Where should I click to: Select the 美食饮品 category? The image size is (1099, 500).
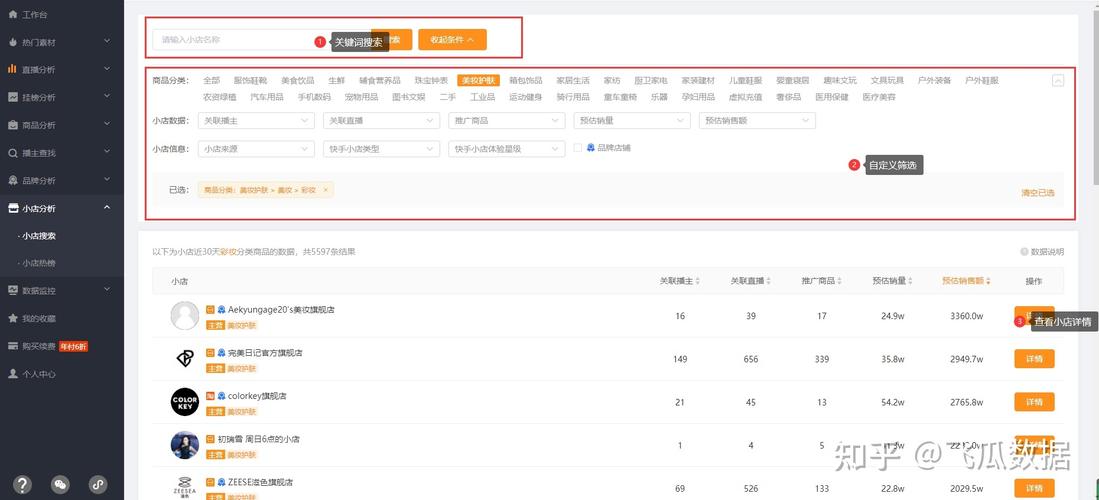click(x=298, y=81)
